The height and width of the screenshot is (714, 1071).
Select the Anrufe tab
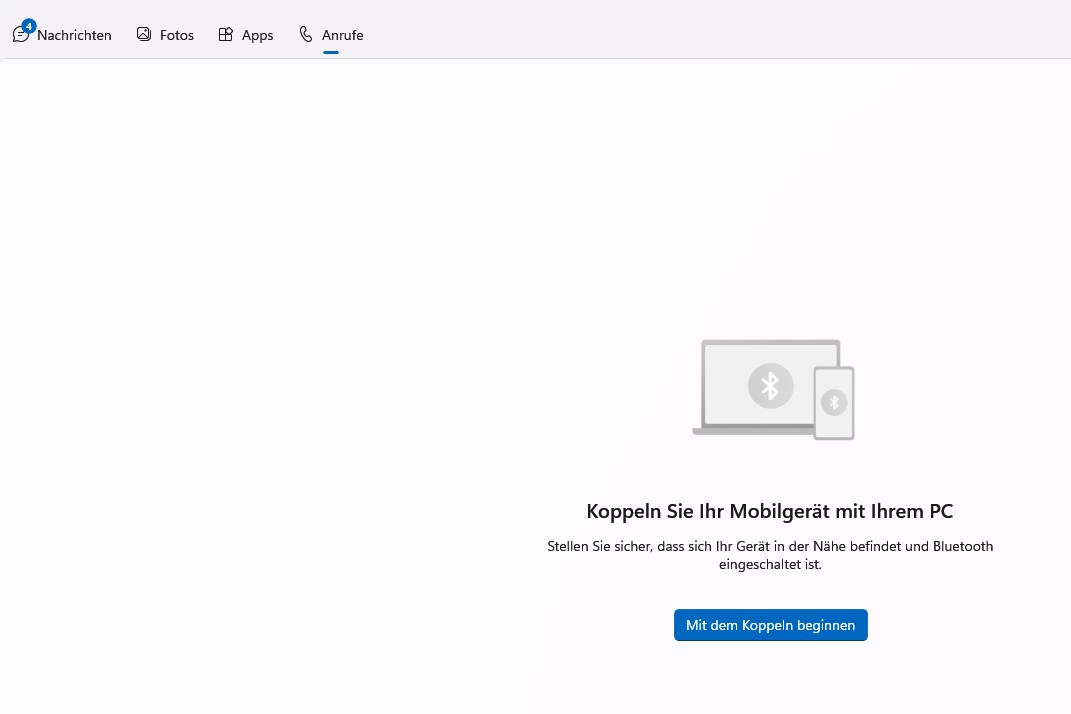coord(331,35)
